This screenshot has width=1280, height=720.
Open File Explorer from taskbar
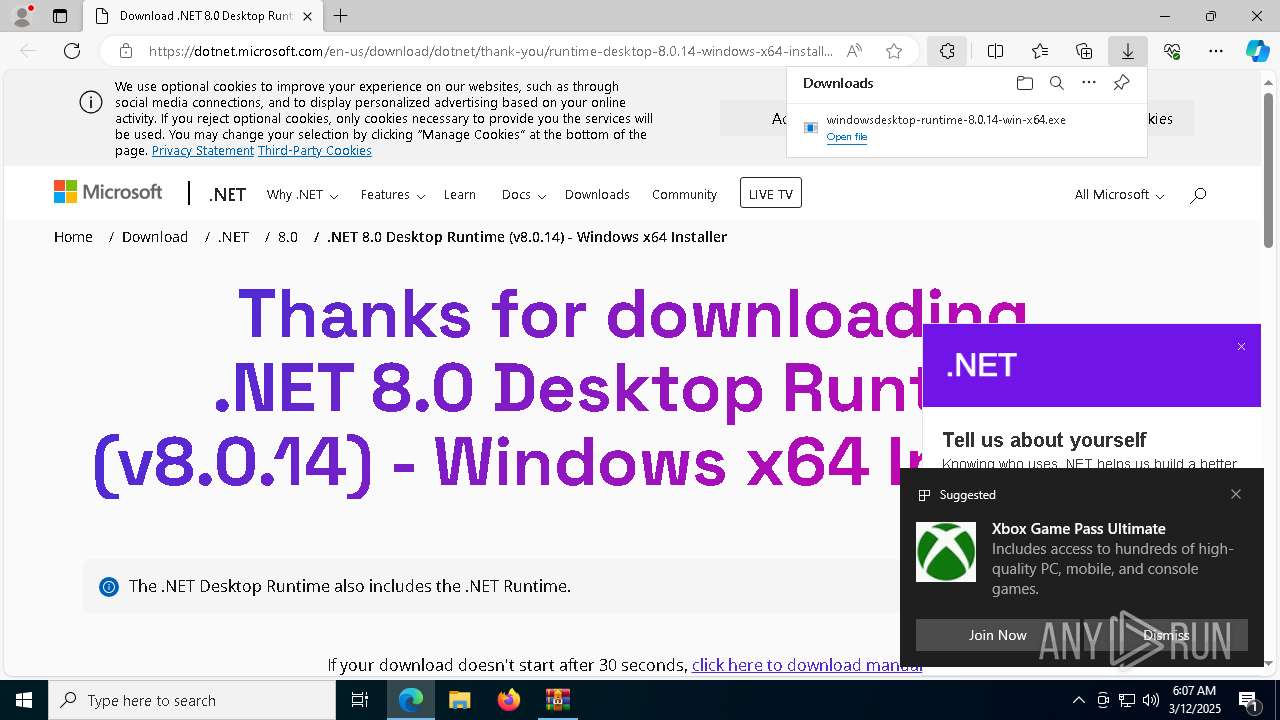[460, 700]
